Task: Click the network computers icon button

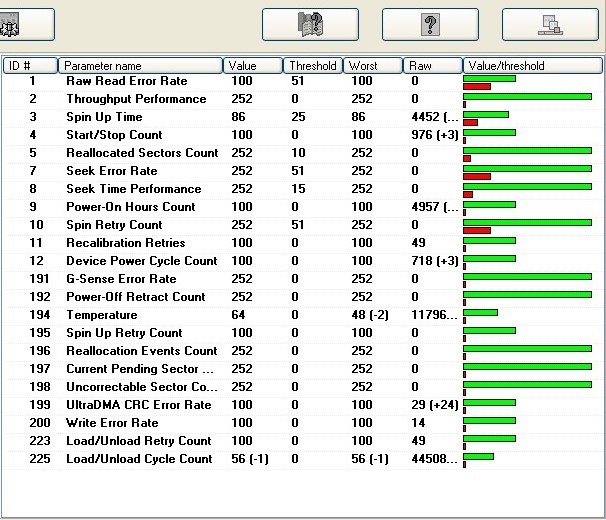Action: click(x=550, y=24)
